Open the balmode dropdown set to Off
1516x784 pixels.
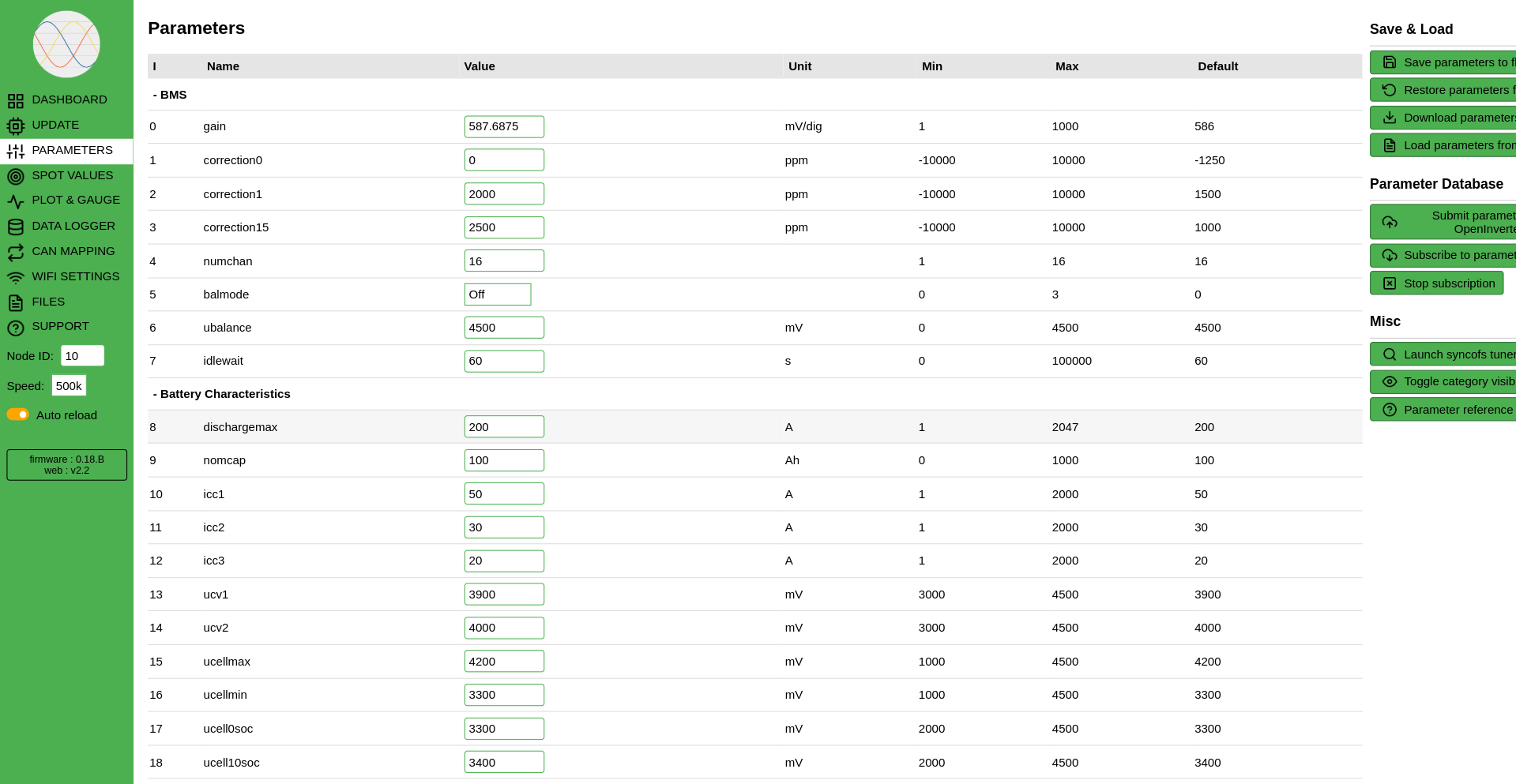pos(497,294)
